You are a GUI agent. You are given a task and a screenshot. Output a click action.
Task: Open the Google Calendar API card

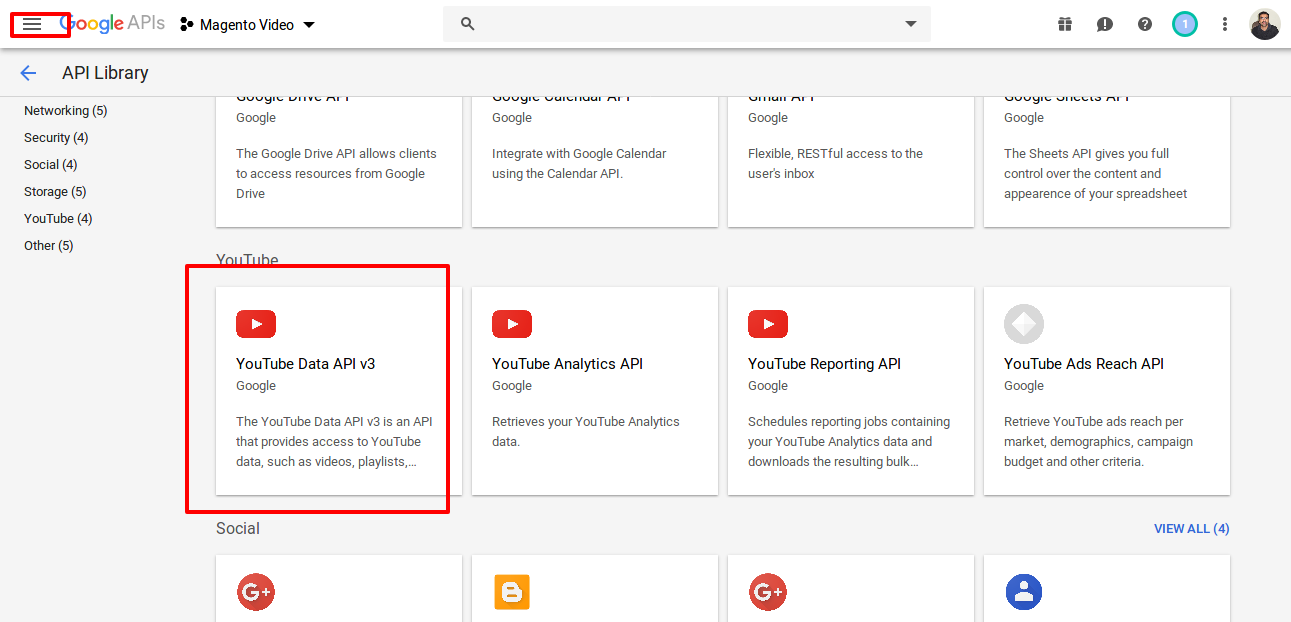click(x=595, y=162)
